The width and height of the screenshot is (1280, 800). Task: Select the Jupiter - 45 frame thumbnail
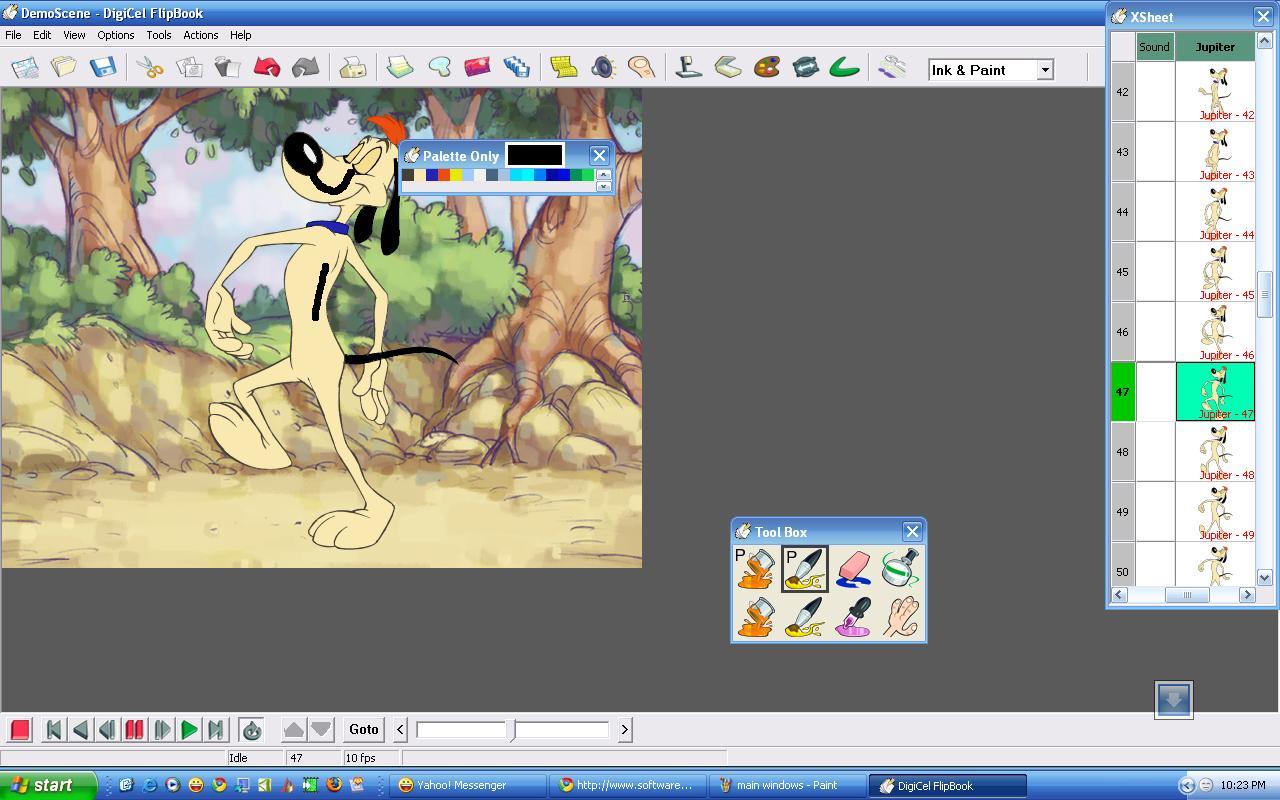pos(1215,272)
